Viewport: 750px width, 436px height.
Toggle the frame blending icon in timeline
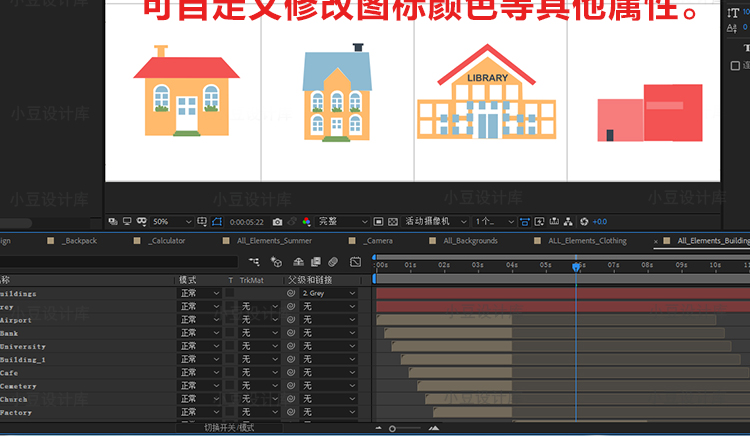(316, 262)
